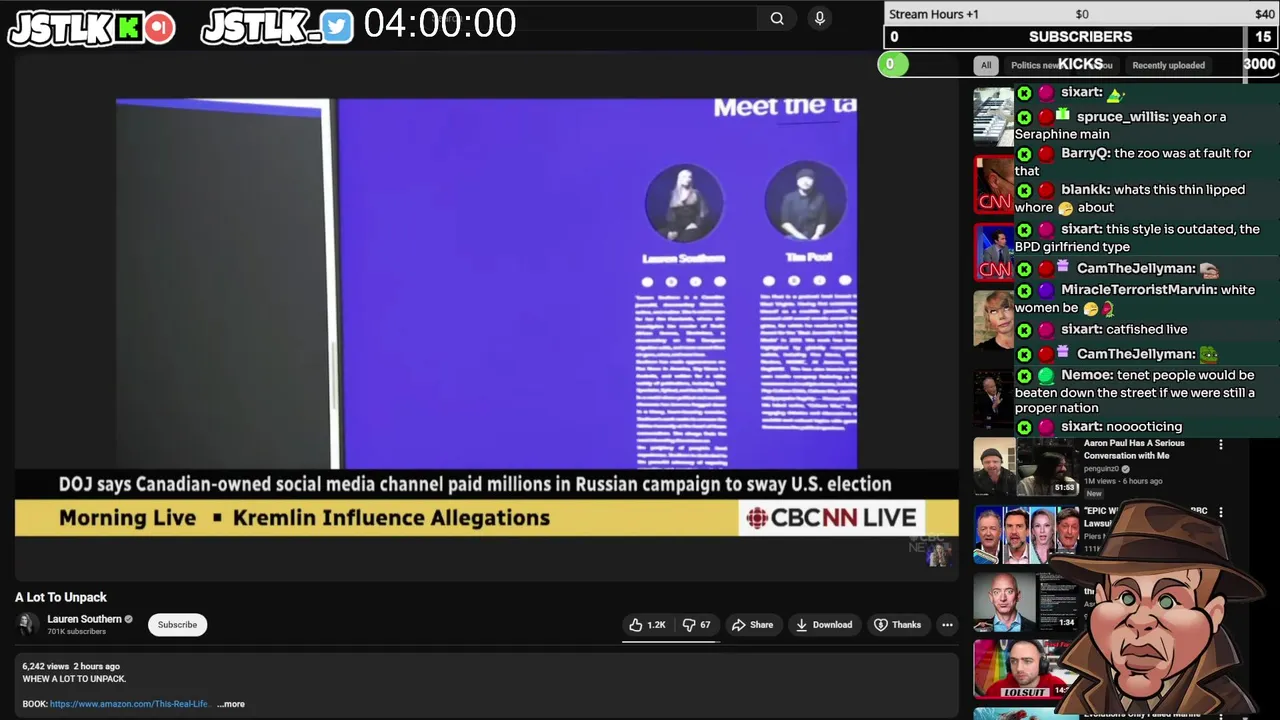Open the Aaron Paul Has A Serious Conversation title
Viewport: 1280px width, 720px height.
(1134, 449)
